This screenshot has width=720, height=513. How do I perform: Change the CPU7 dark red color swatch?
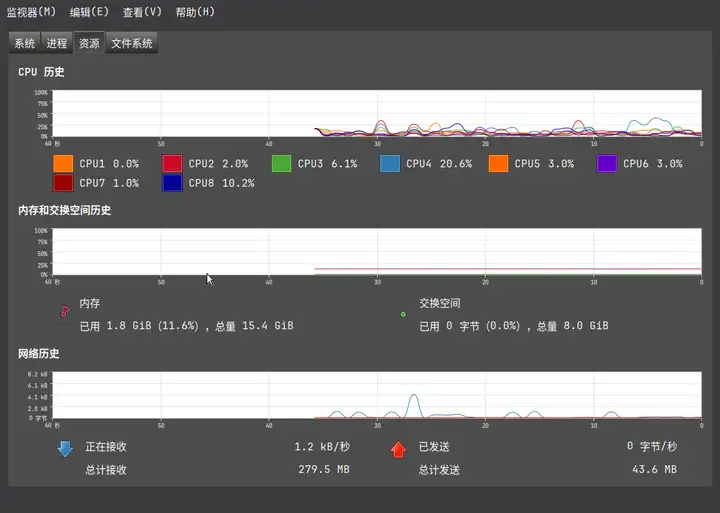pos(63,183)
